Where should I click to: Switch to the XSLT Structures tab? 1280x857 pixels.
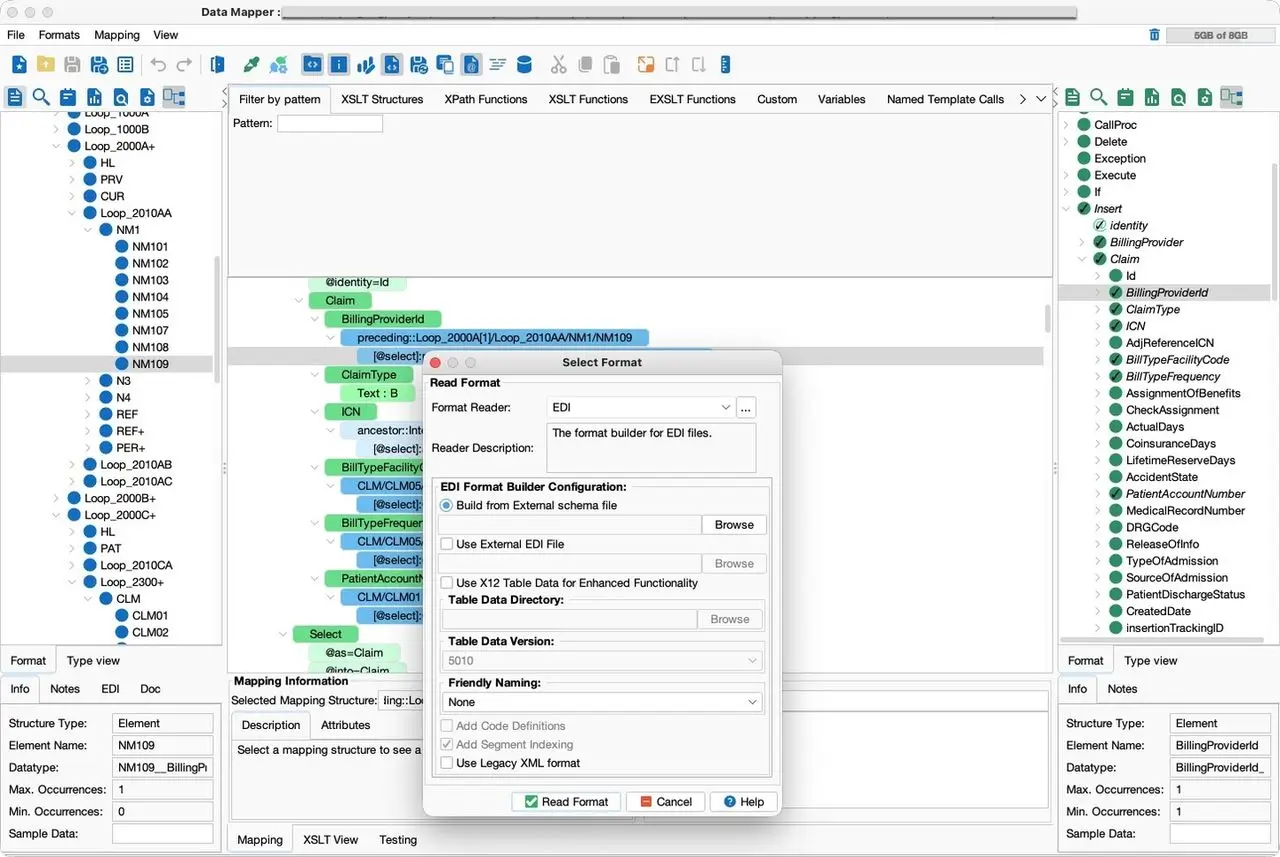pyautogui.click(x=382, y=99)
